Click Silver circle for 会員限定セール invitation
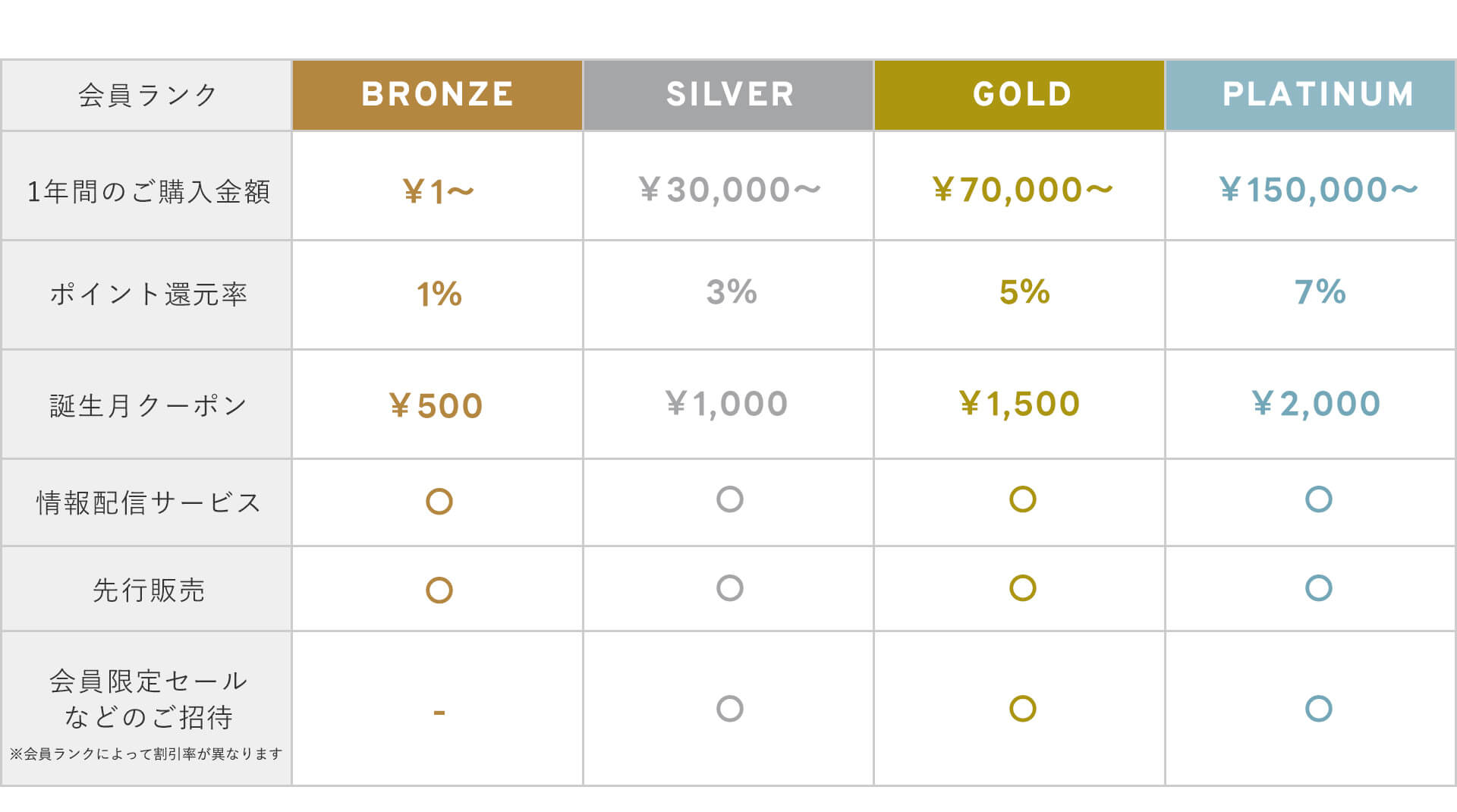This screenshot has width=1457, height=812. coord(730,709)
